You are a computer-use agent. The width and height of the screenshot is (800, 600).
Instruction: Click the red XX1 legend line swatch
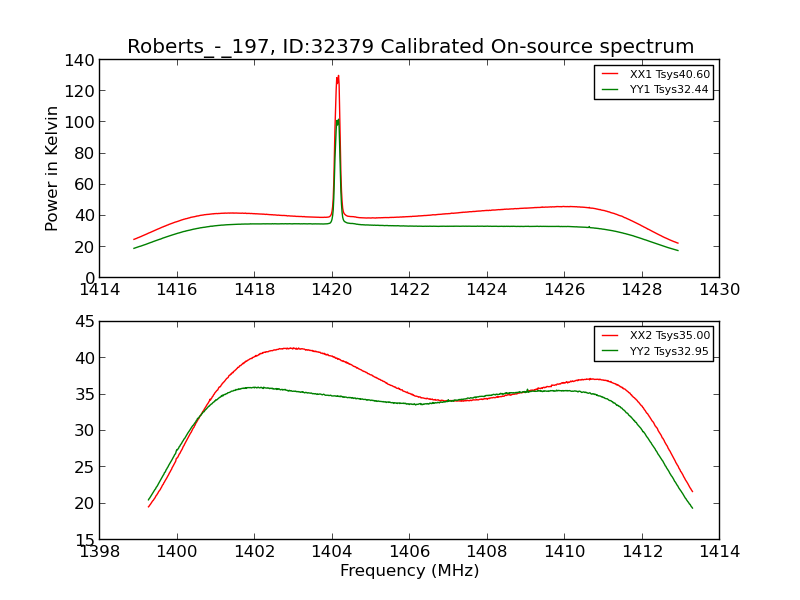click(610, 74)
